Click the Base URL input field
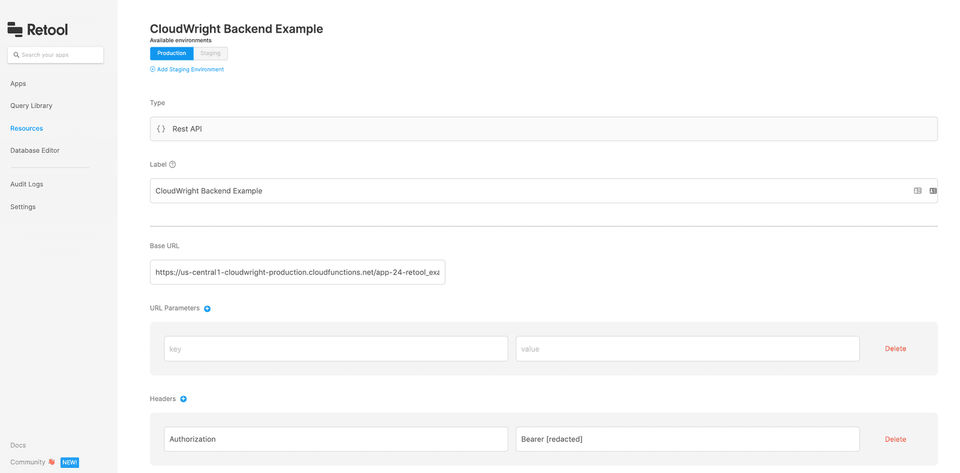Viewport: 960px width, 473px height. (297, 272)
